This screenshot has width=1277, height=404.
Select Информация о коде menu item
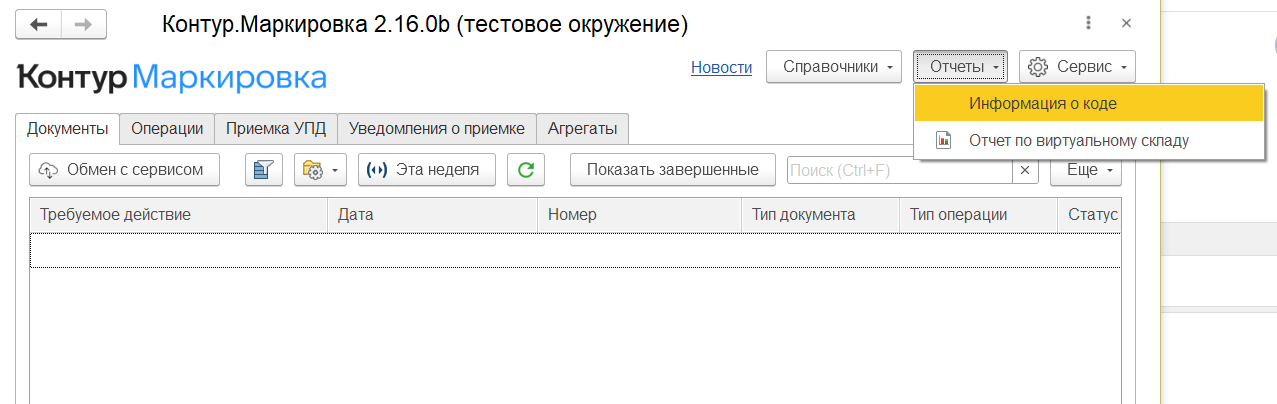pos(1089,103)
